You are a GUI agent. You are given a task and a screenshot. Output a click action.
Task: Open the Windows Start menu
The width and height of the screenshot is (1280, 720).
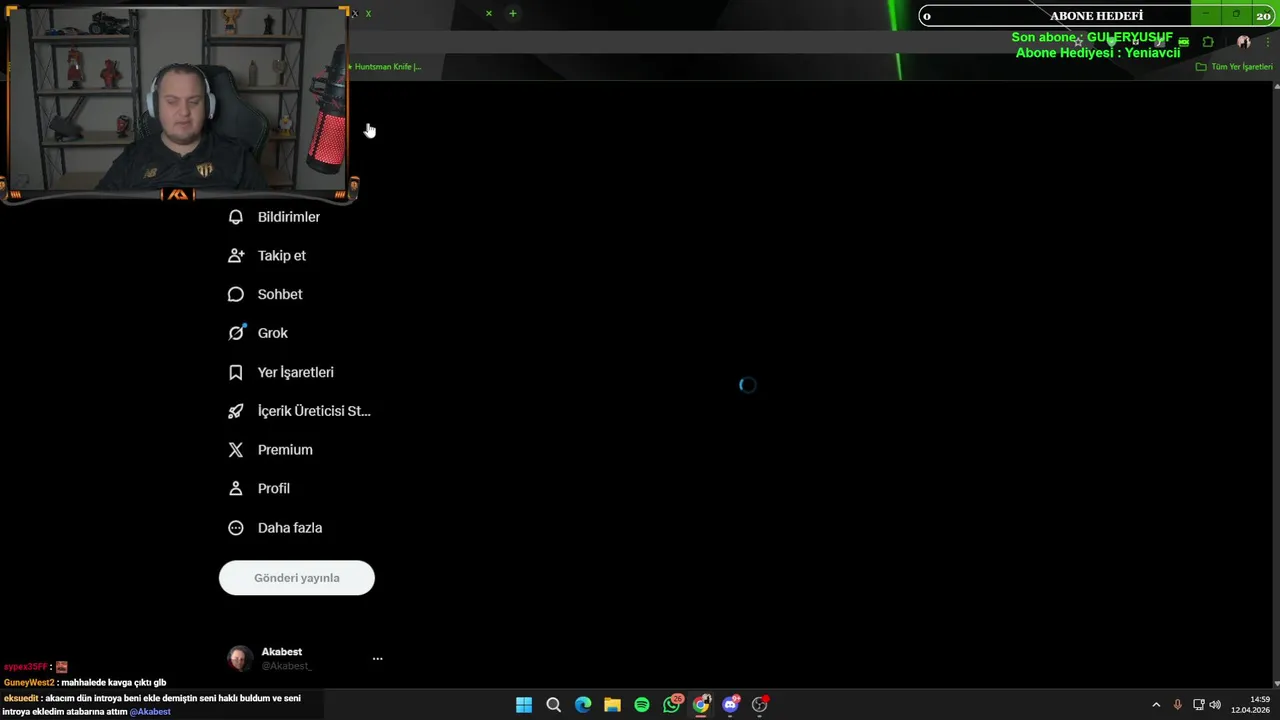[x=524, y=705]
